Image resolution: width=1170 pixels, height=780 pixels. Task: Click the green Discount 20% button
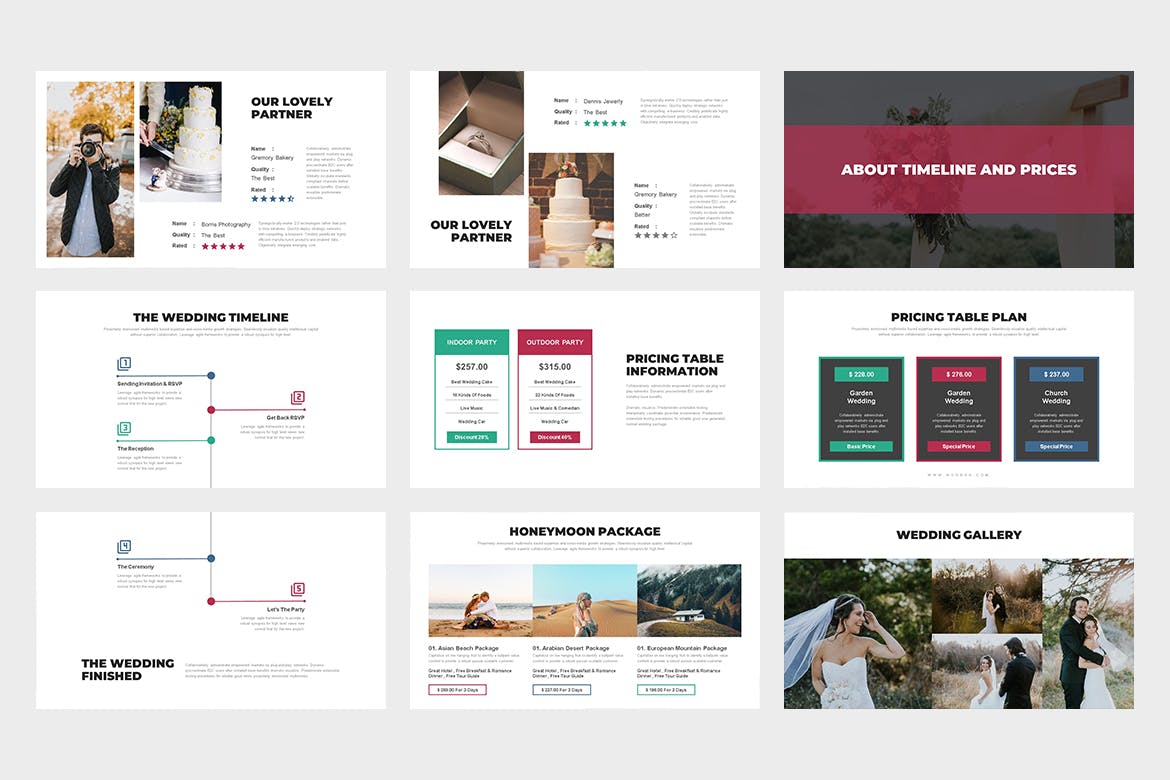click(471, 437)
